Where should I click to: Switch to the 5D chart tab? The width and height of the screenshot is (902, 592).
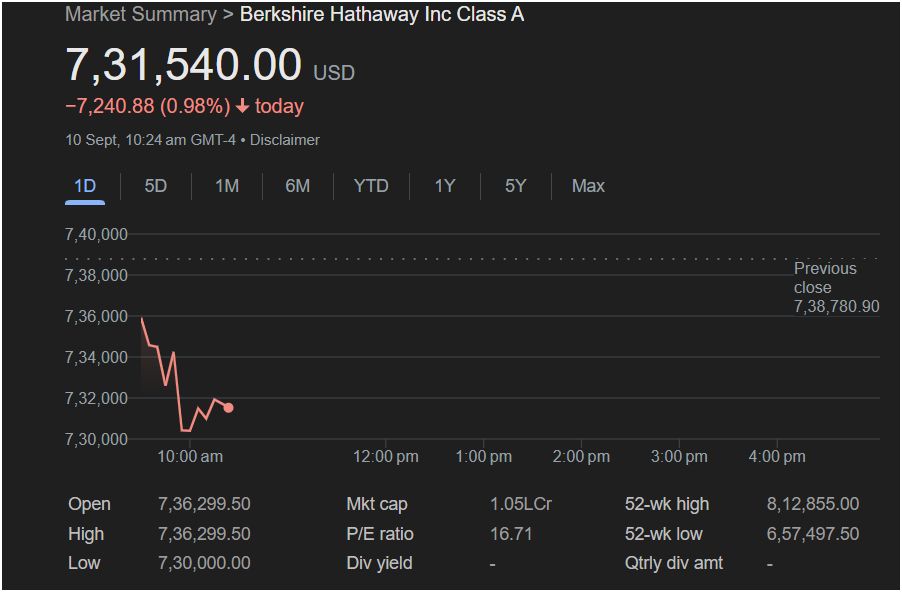155,186
